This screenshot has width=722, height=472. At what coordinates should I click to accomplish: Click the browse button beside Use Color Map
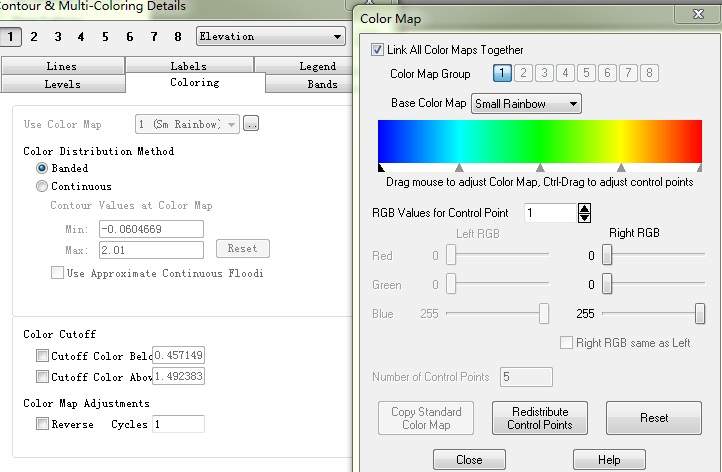pyautogui.click(x=251, y=124)
